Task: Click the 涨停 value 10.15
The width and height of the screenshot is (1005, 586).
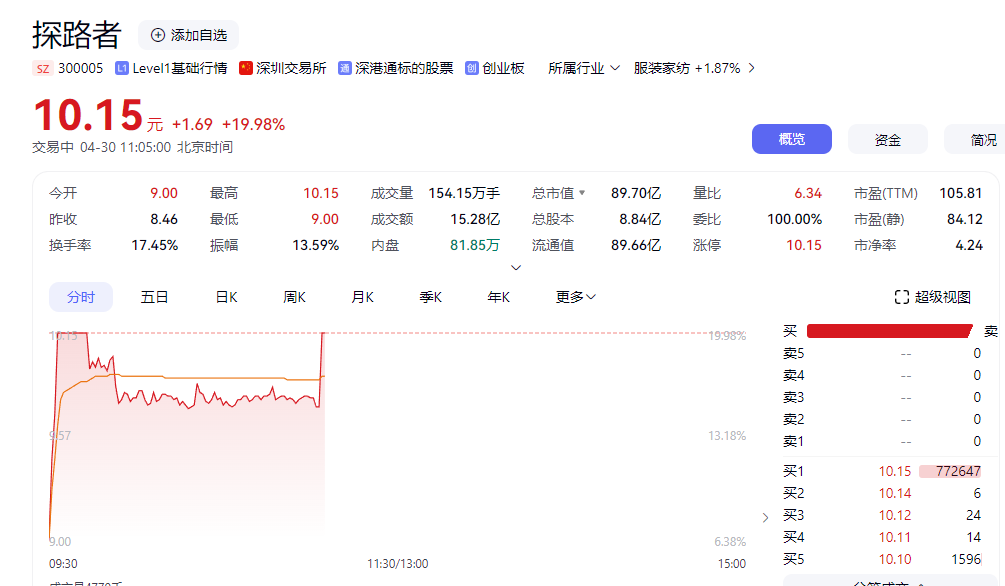Action: pos(804,245)
